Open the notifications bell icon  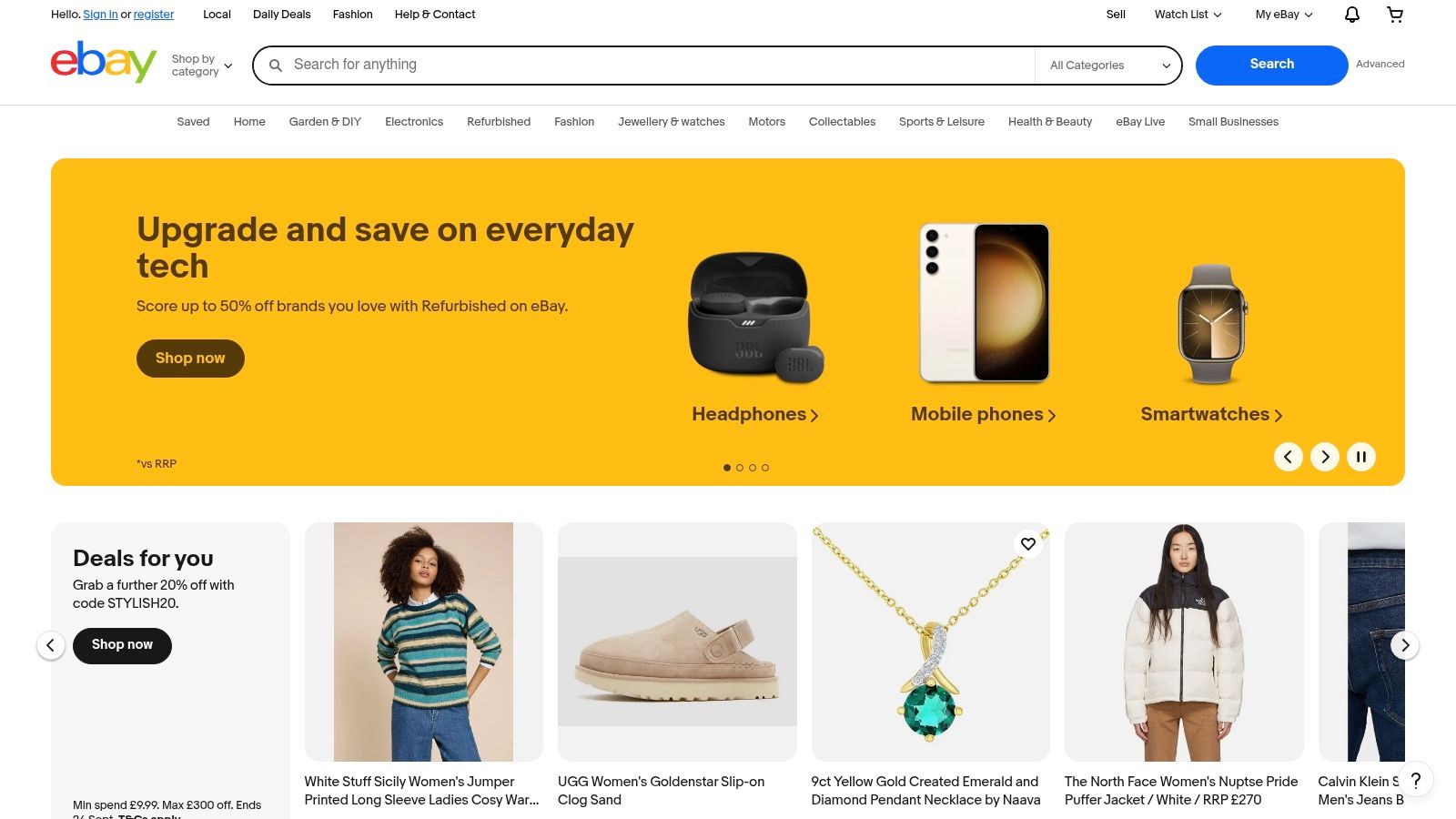point(1352,15)
